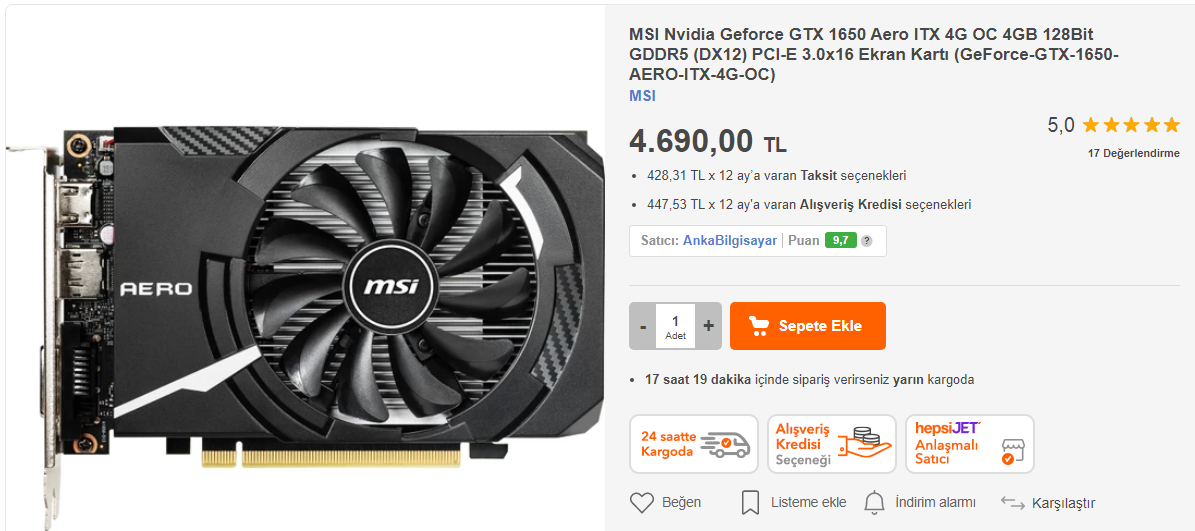The width and height of the screenshot is (1195, 531).
Task: Click the shop icon on the hepsiJET badge
Action: click(1011, 452)
